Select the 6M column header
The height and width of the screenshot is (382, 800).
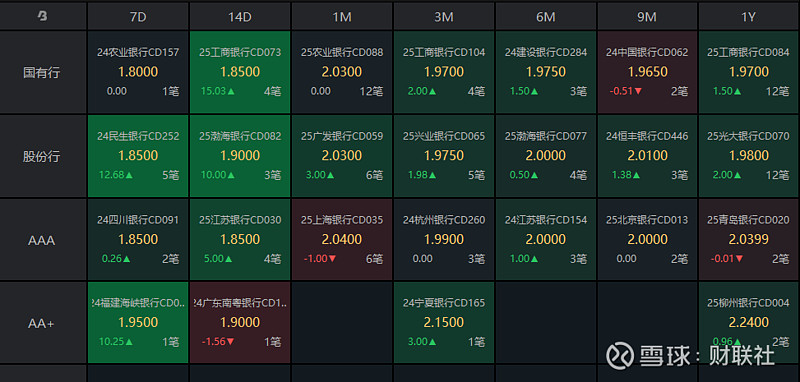tap(546, 16)
